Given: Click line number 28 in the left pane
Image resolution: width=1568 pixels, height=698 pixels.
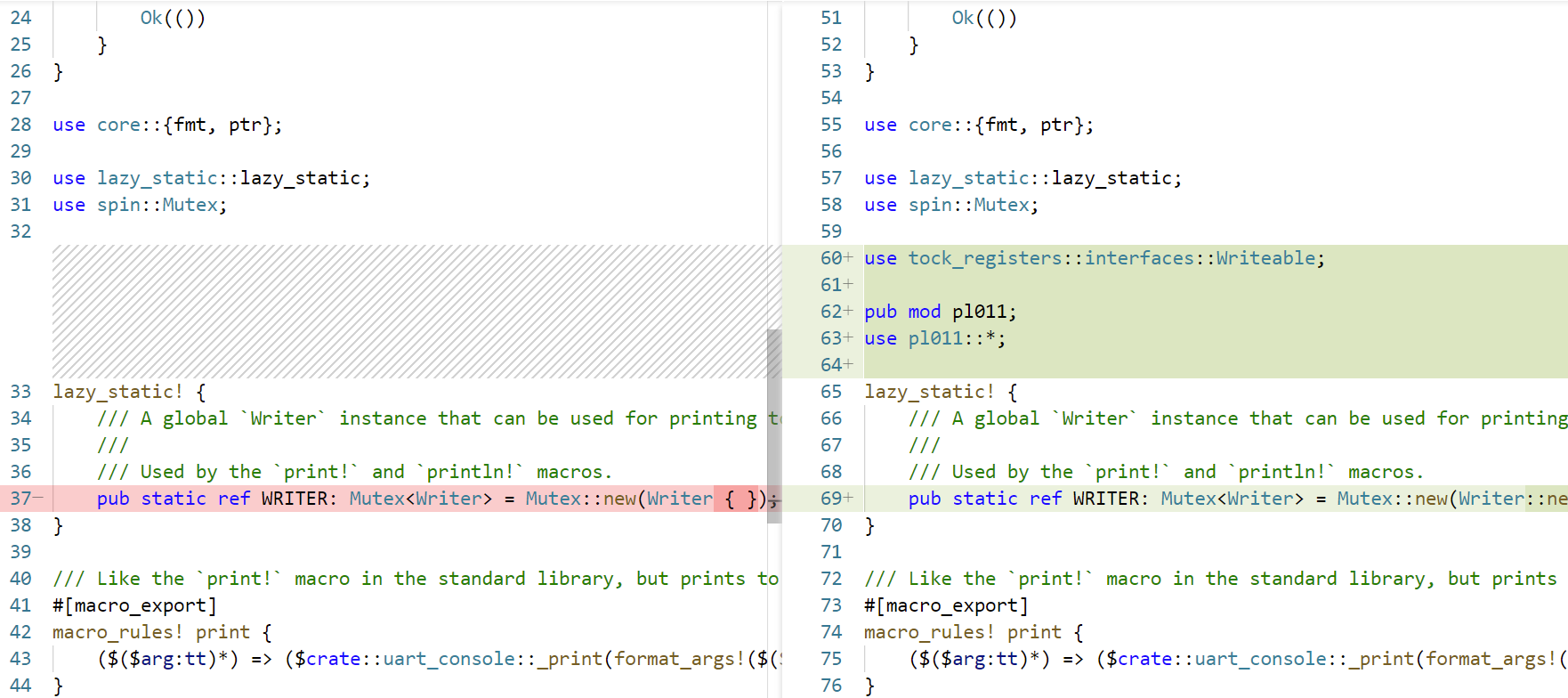Looking at the screenshot, I should coord(21,125).
